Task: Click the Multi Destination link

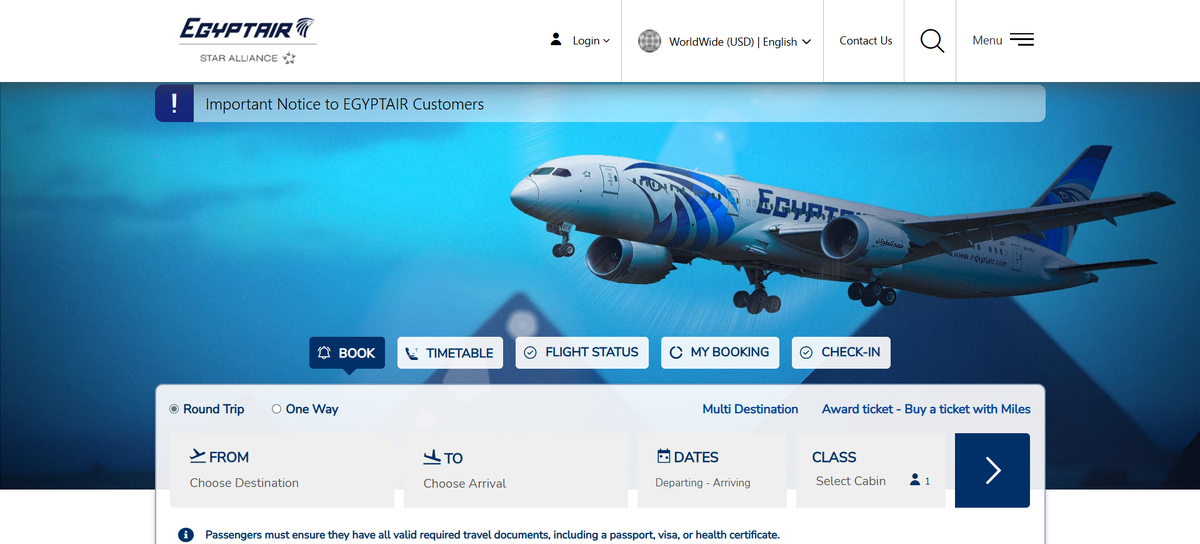Action: pos(750,409)
